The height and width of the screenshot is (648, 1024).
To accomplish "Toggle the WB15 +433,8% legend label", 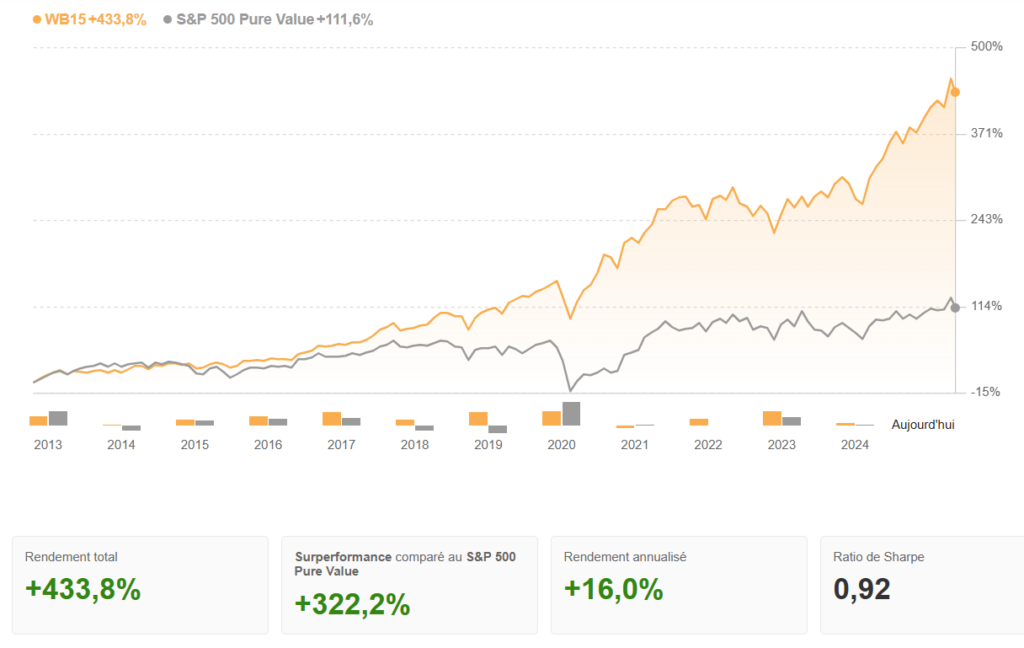I will tap(96, 19).
